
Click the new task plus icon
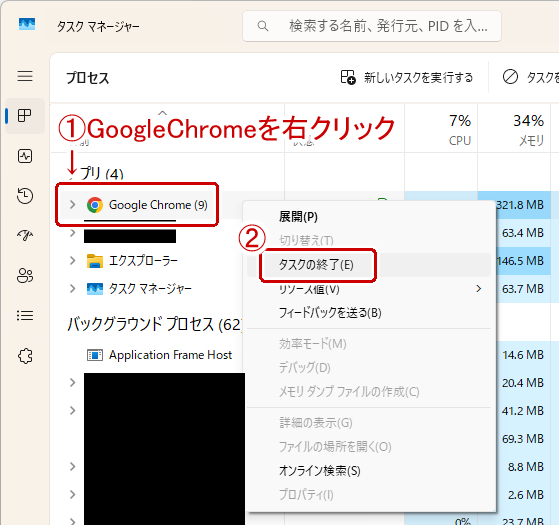348,77
